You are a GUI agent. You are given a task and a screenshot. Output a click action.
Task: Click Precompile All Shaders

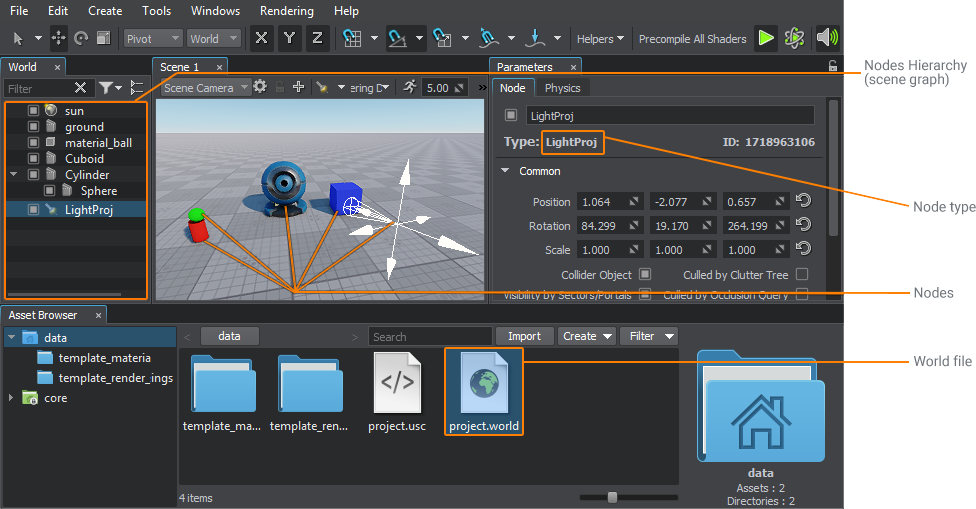[x=692, y=39]
